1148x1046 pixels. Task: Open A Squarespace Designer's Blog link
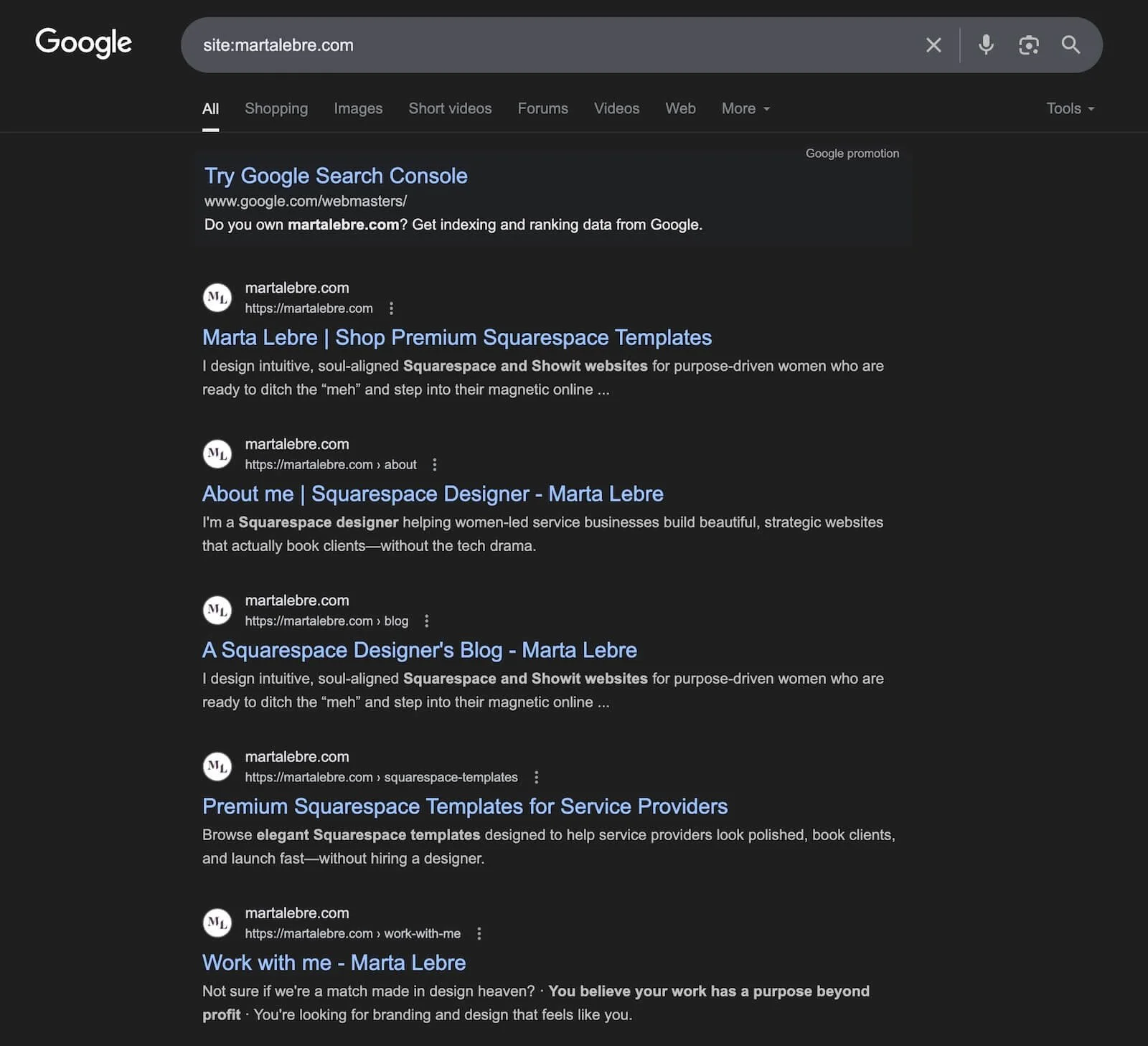[x=420, y=651]
